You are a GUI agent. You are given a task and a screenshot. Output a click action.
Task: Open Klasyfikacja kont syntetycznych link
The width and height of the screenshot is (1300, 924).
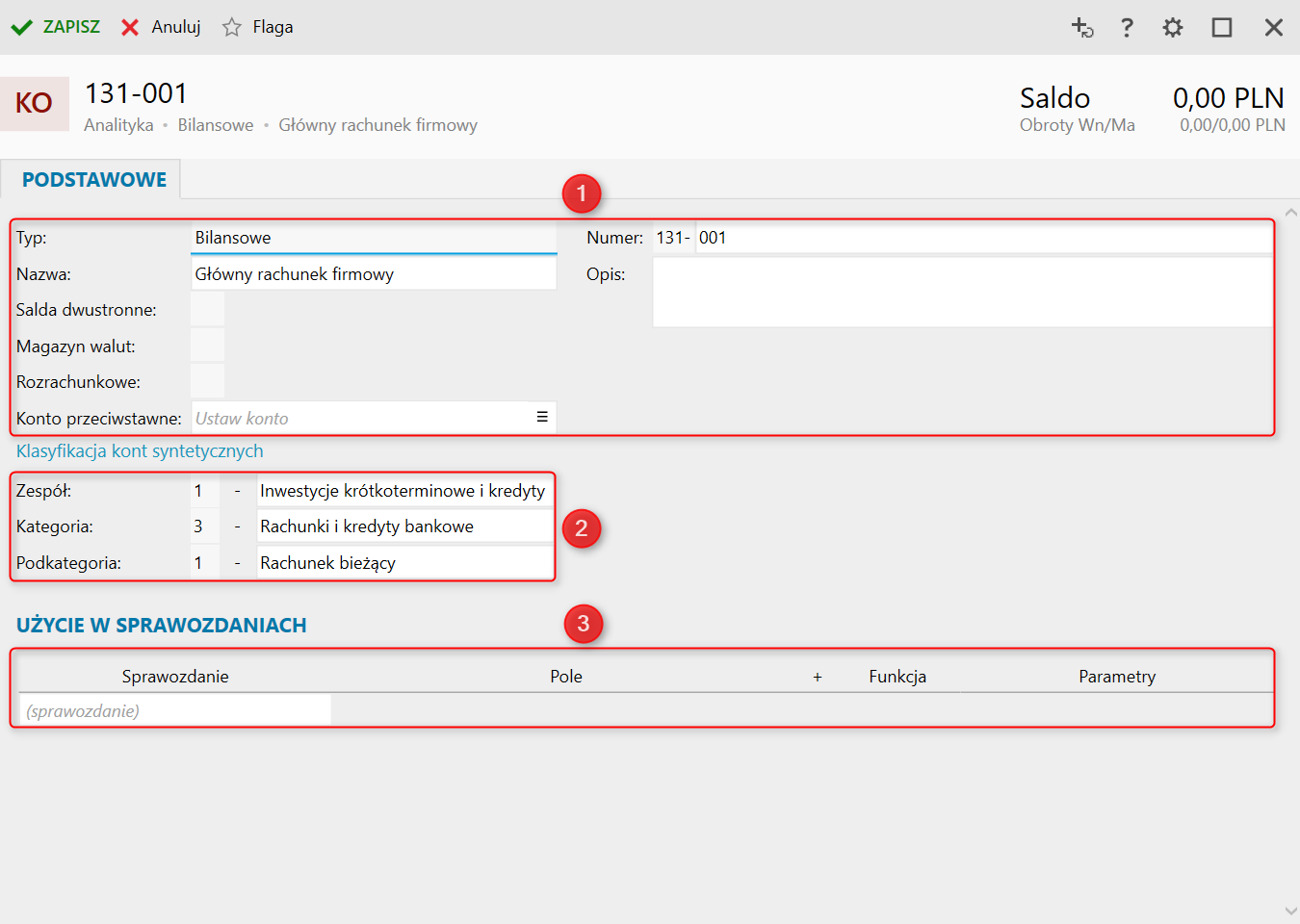pos(140,450)
